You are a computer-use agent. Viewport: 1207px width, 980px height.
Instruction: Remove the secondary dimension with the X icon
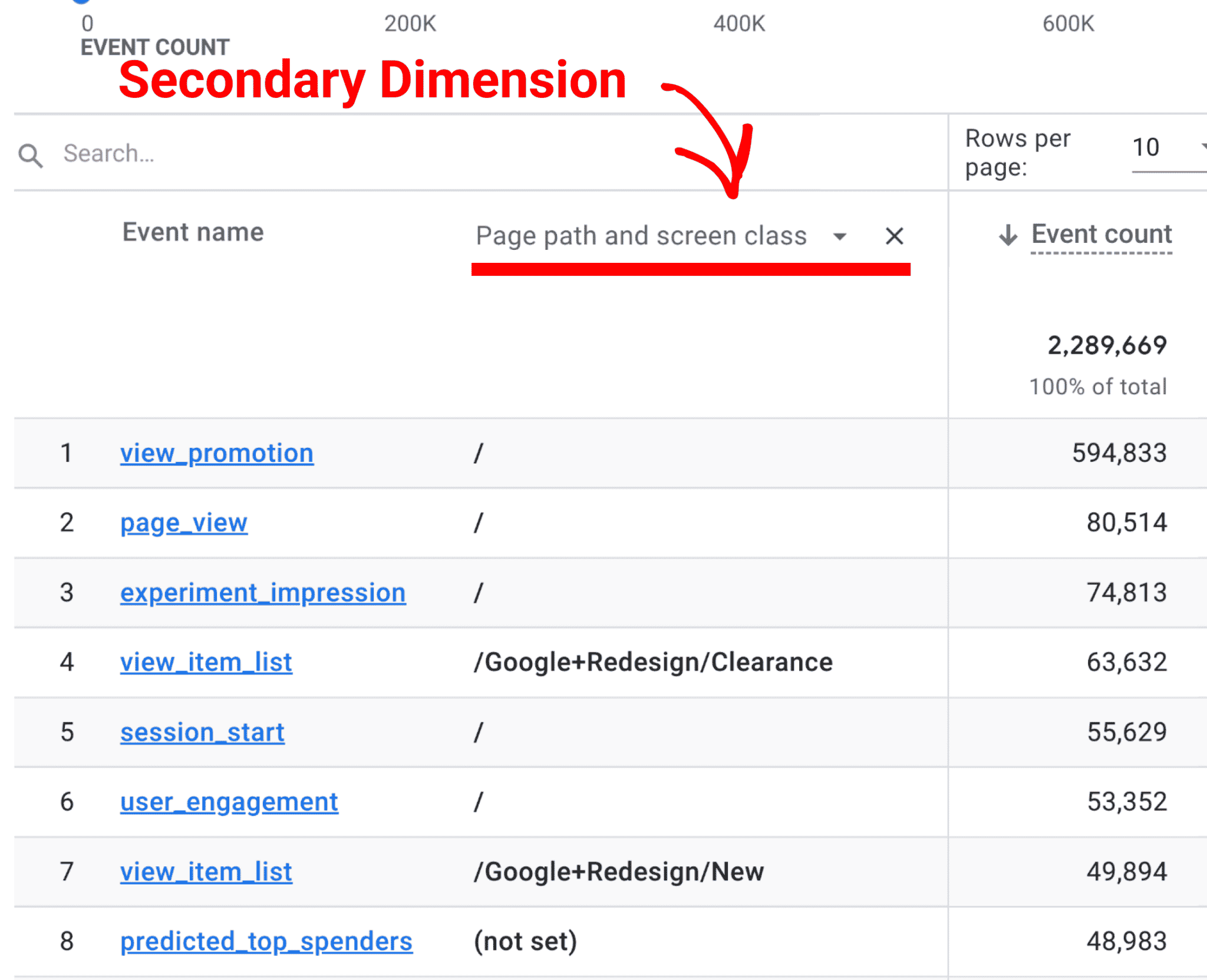click(894, 236)
